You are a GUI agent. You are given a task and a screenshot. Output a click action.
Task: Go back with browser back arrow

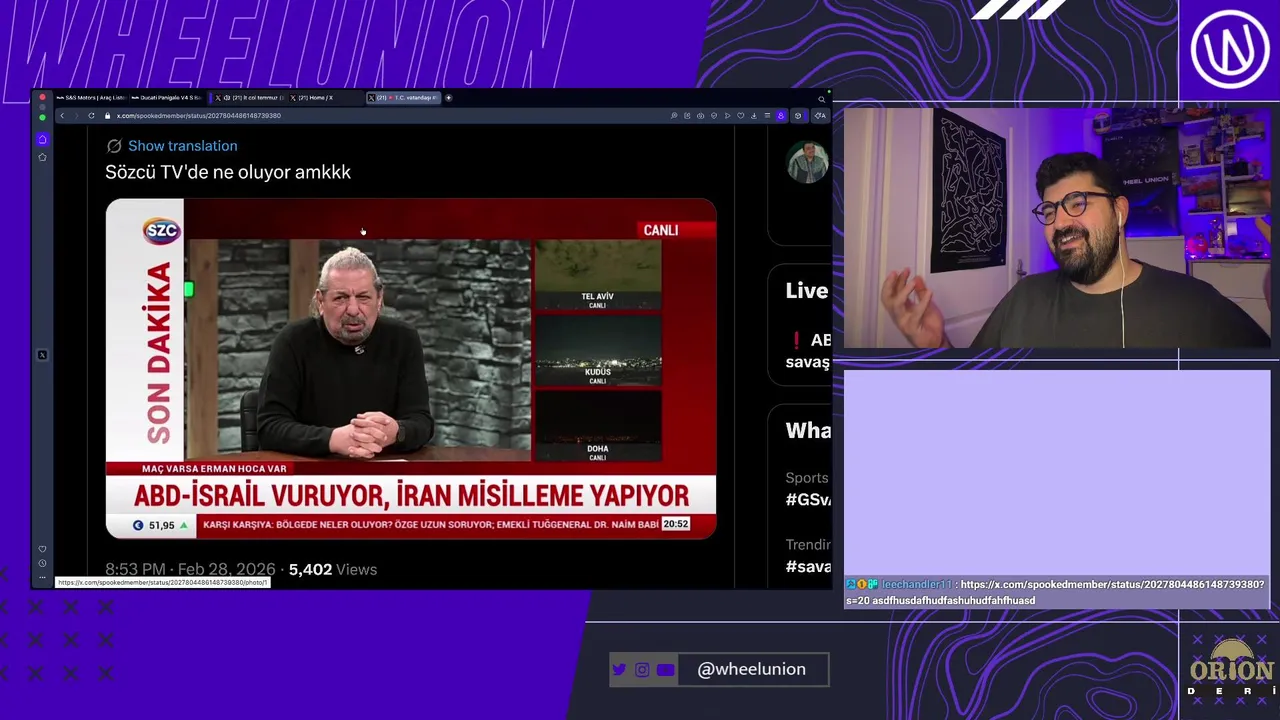62,115
